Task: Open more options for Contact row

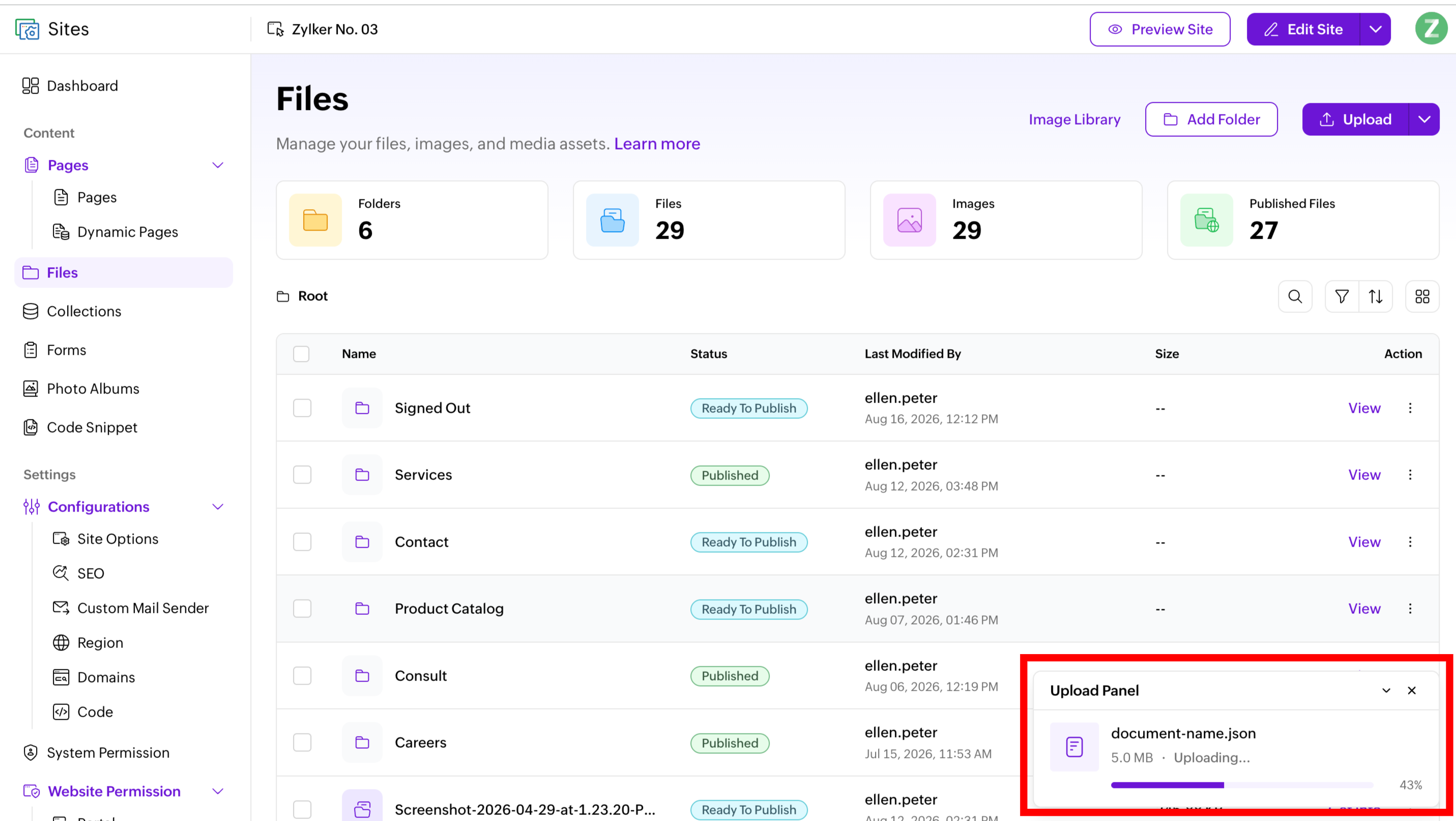Action: 1410,542
